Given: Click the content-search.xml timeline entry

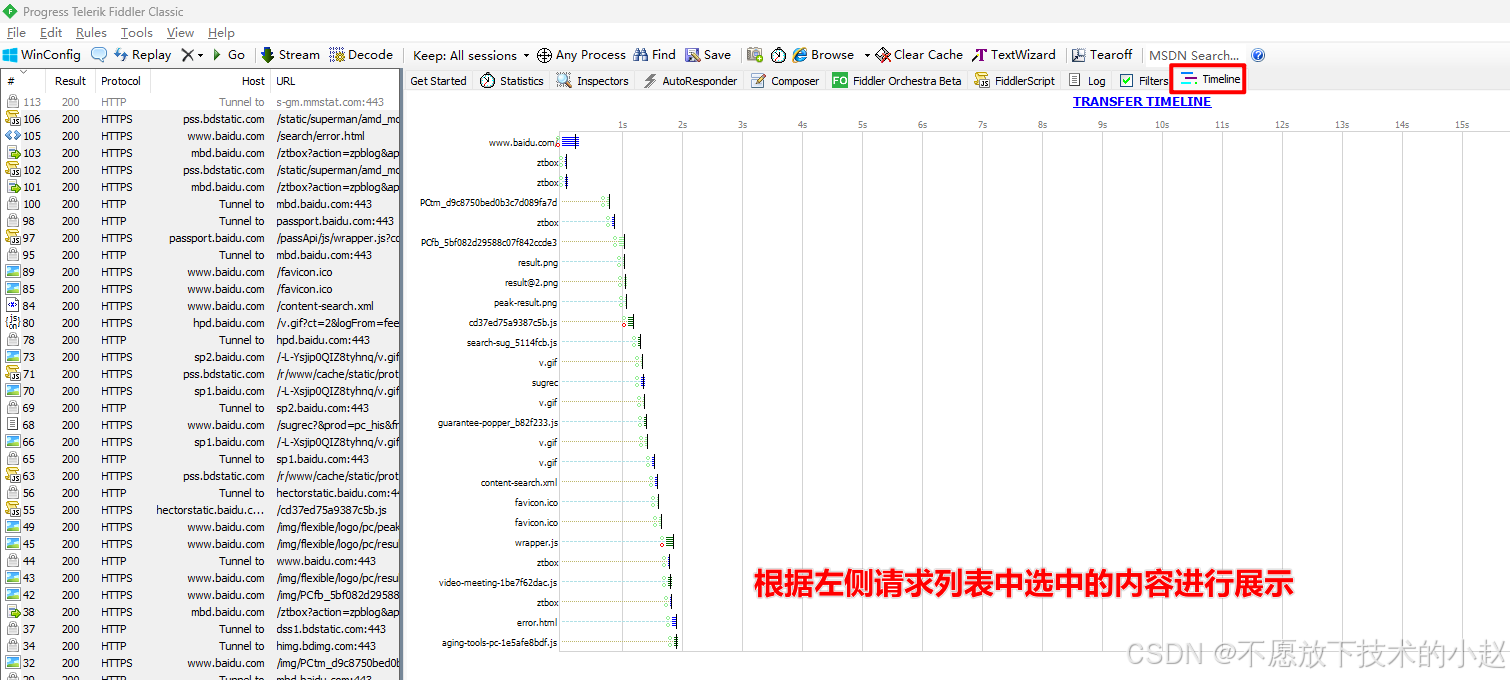Looking at the screenshot, I should point(519,483).
